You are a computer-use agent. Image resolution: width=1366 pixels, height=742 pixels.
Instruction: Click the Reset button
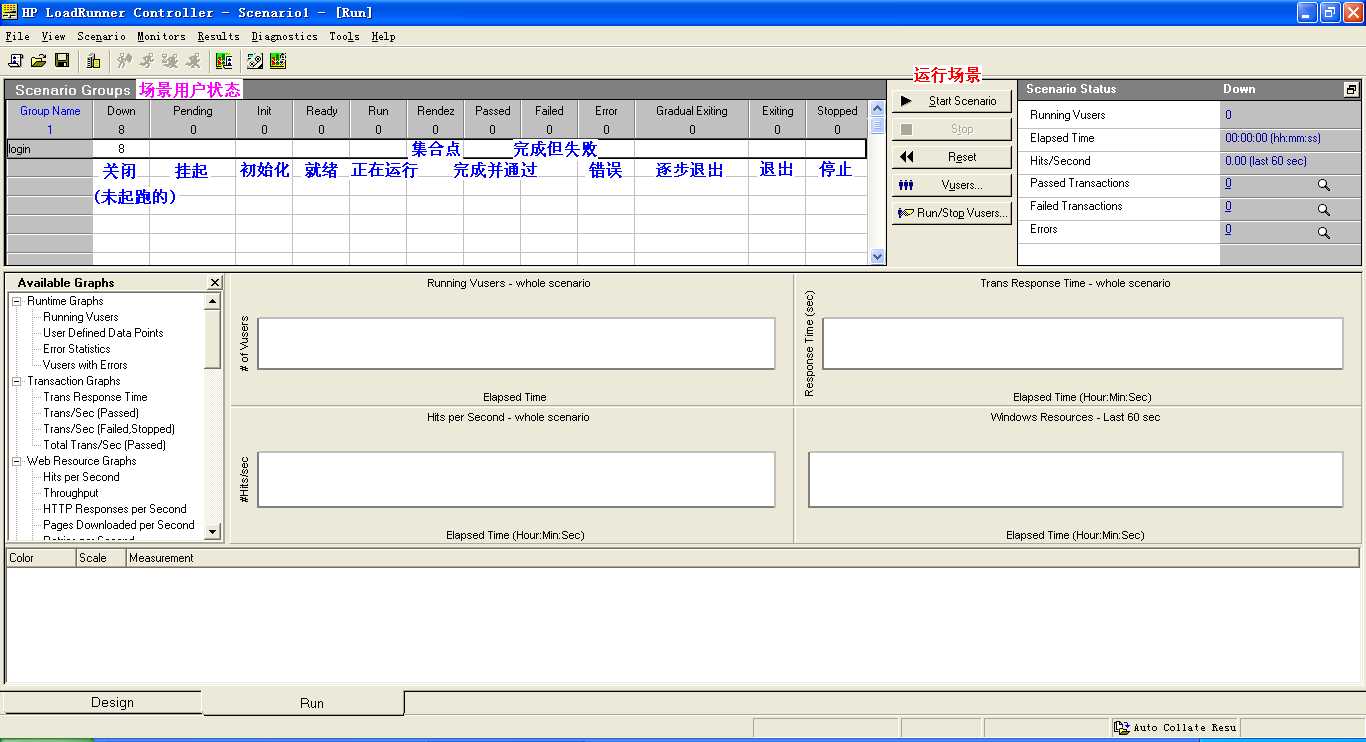coord(951,157)
